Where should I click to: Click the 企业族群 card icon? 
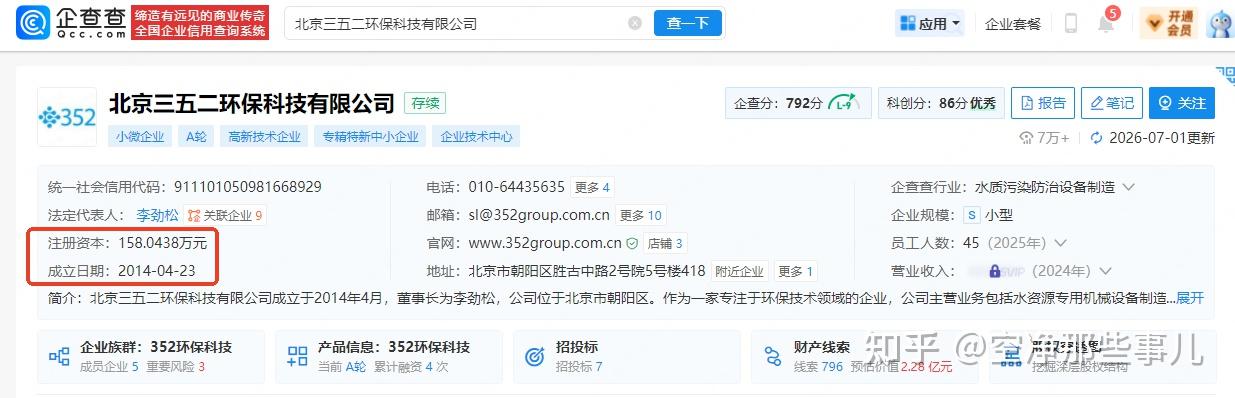59,356
